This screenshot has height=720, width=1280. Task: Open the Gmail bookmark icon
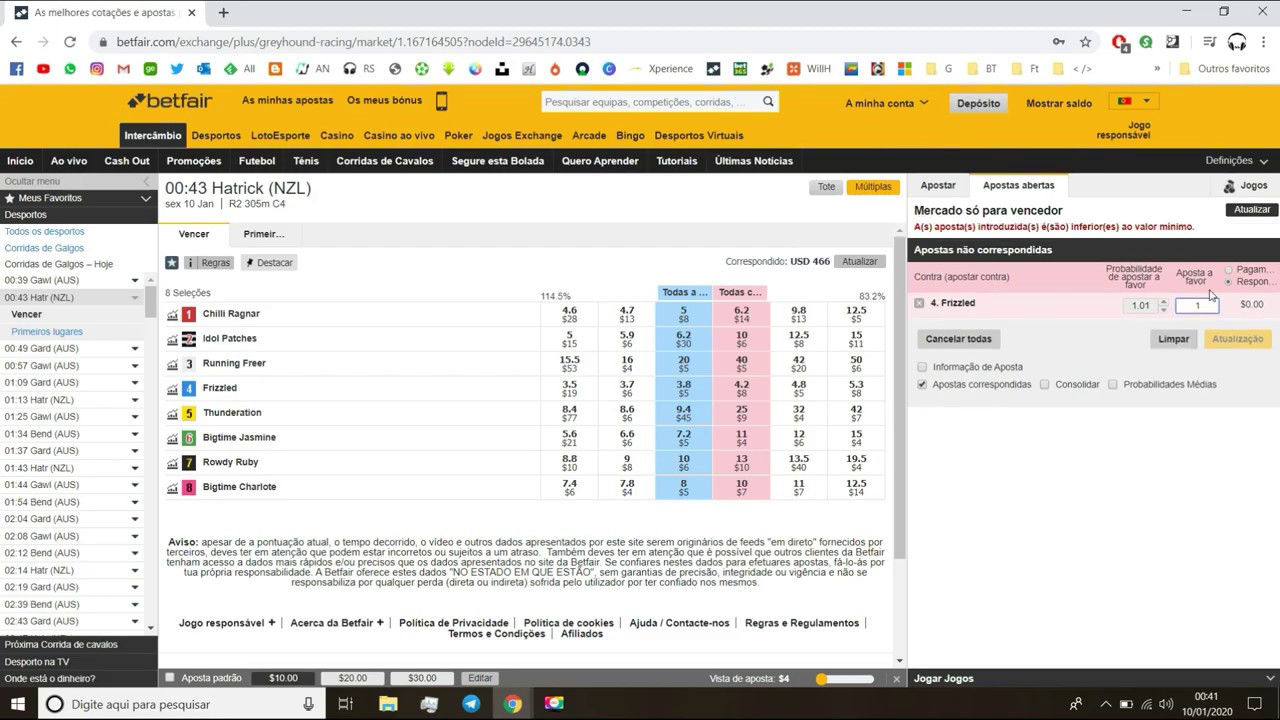pyautogui.click(x=123, y=69)
